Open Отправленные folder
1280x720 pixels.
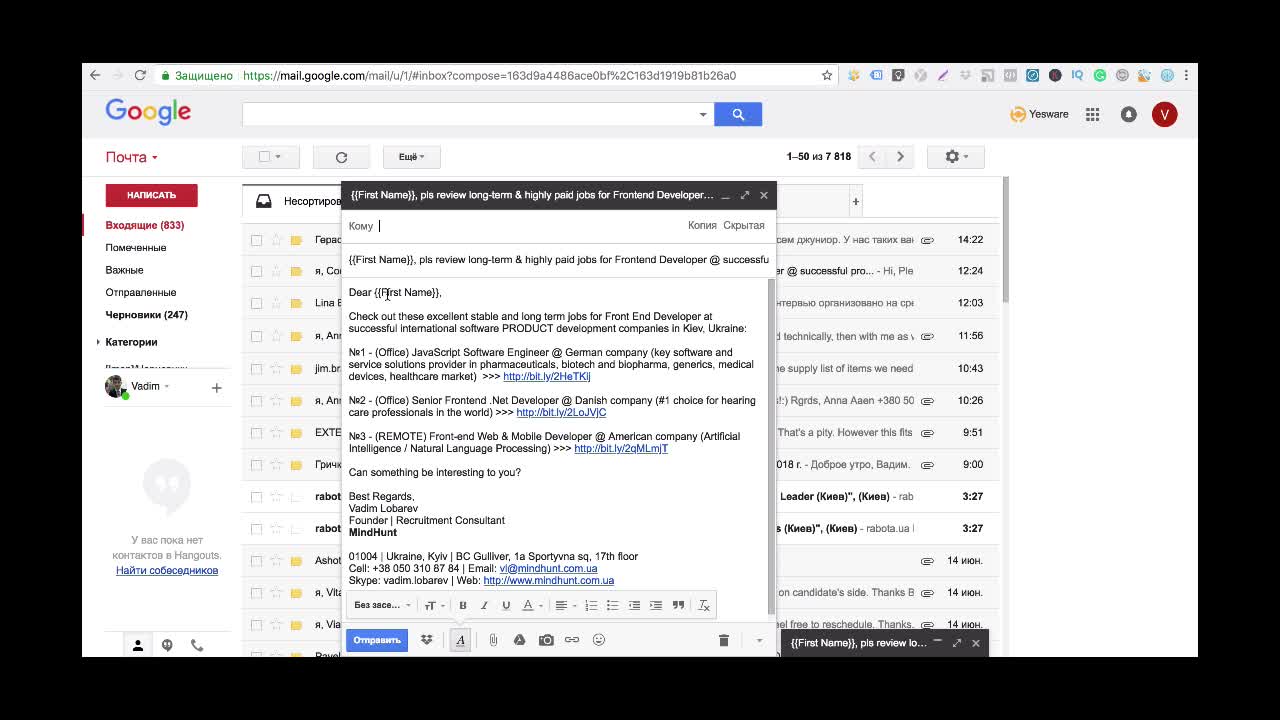(141, 292)
